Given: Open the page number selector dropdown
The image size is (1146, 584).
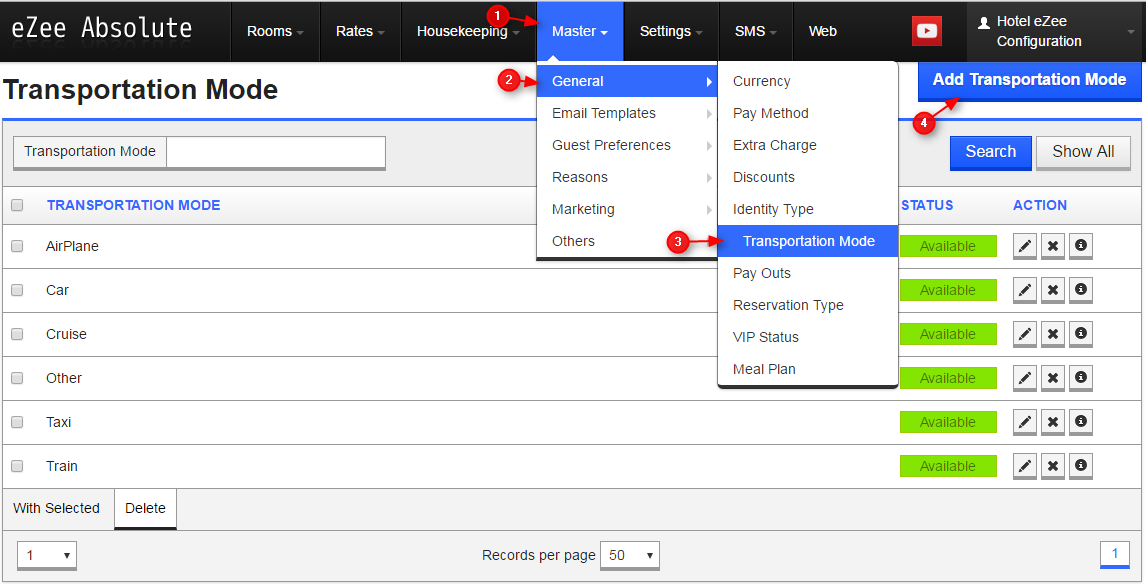Looking at the screenshot, I should click(x=47, y=555).
